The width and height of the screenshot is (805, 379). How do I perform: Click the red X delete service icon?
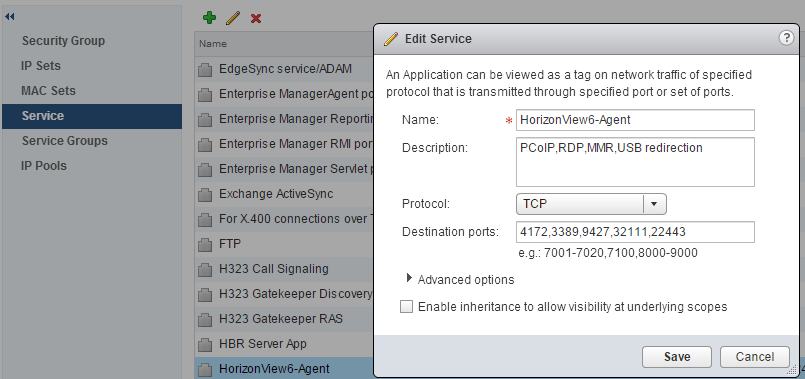tap(256, 18)
